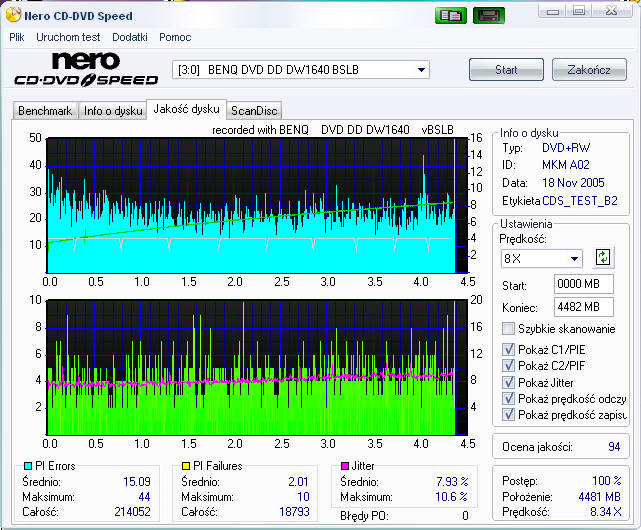The width and height of the screenshot is (641, 530).
Task: Uncheck Pokaż C1/PIE option
Action: [x=508, y=349]
